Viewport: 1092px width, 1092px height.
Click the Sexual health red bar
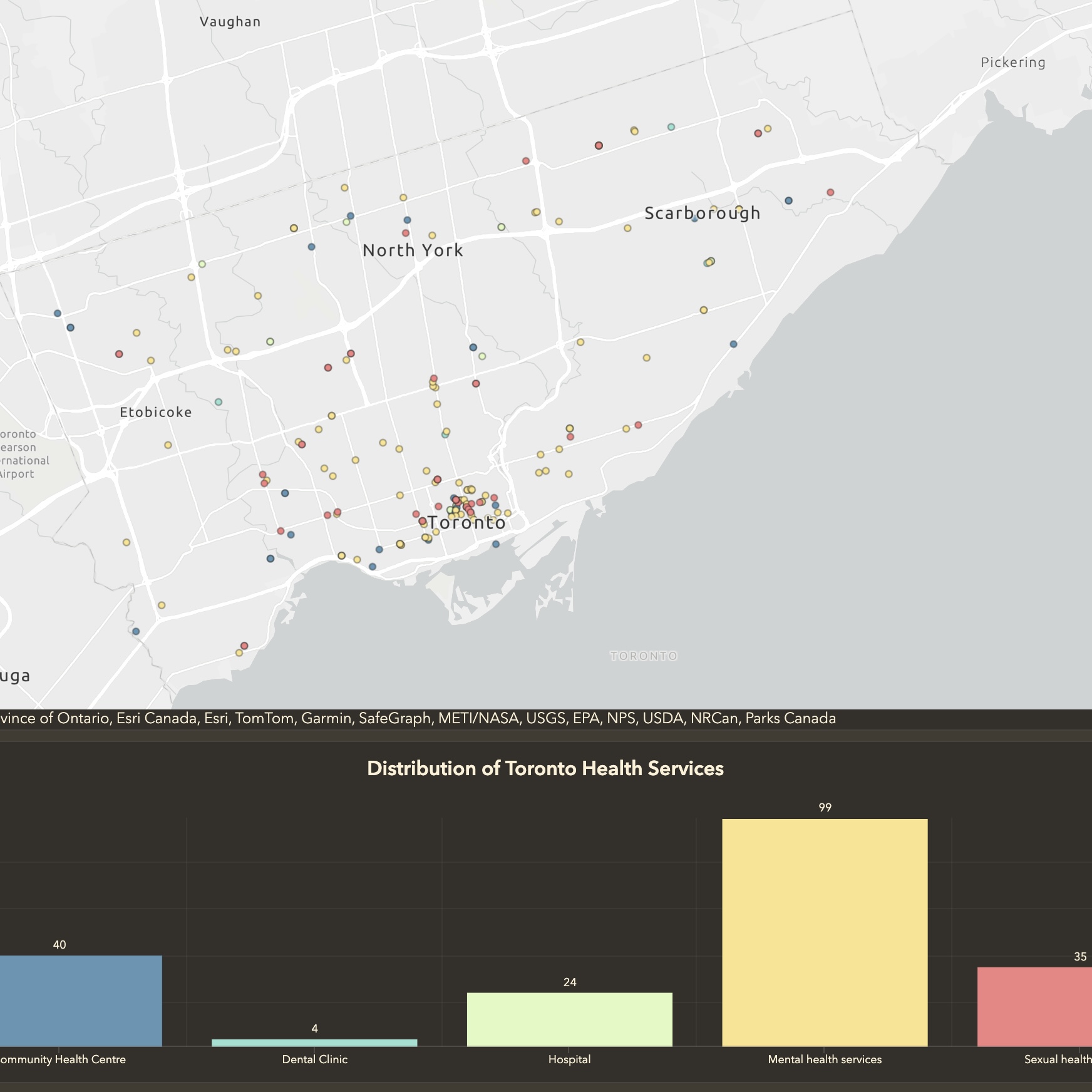(x=1034, y=1007)
